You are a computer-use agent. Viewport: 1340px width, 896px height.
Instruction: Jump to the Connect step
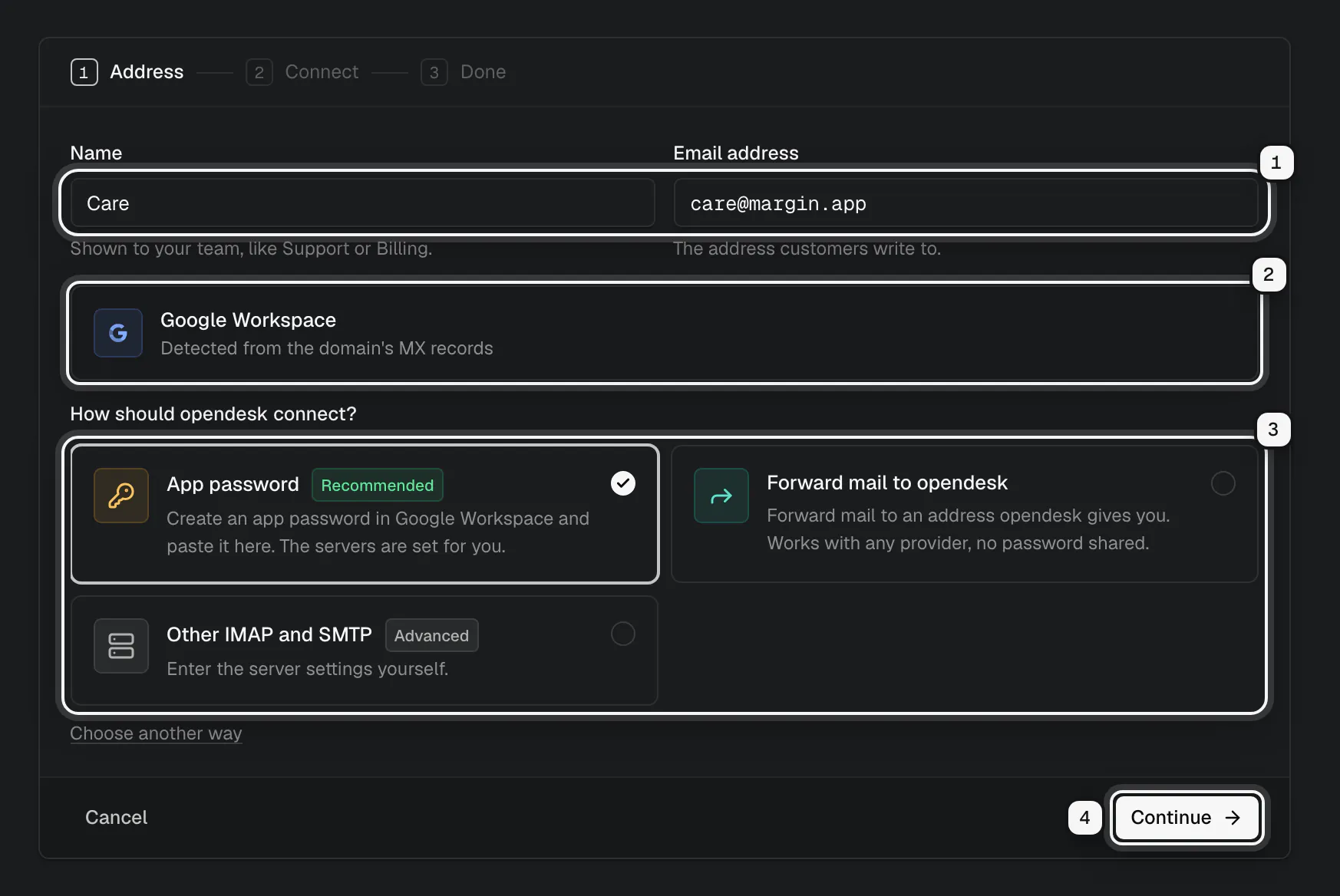click(302, 72)
